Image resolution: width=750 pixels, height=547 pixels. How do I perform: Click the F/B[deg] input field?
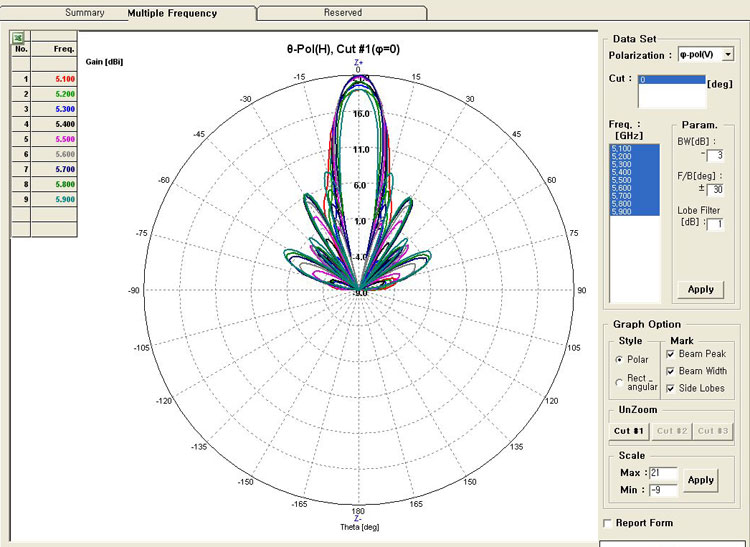[x=715, y=189]
